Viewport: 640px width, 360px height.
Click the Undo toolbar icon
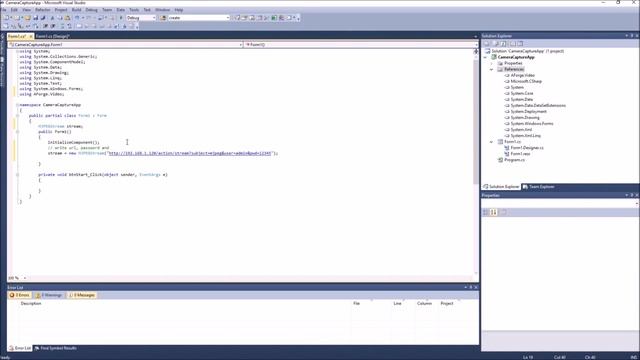(77, 18)
